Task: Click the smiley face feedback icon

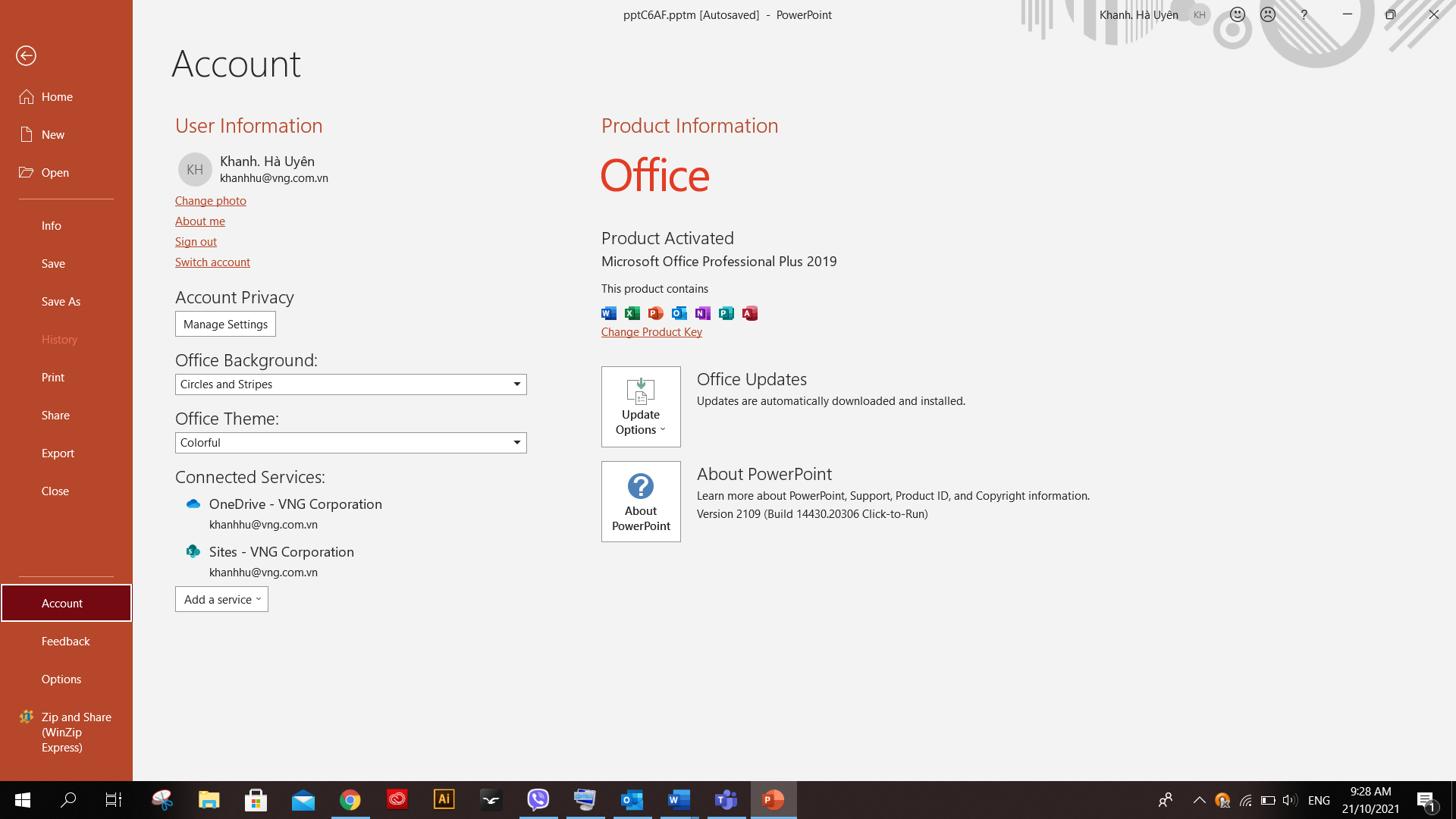Action: click(x=1238, y=14)
